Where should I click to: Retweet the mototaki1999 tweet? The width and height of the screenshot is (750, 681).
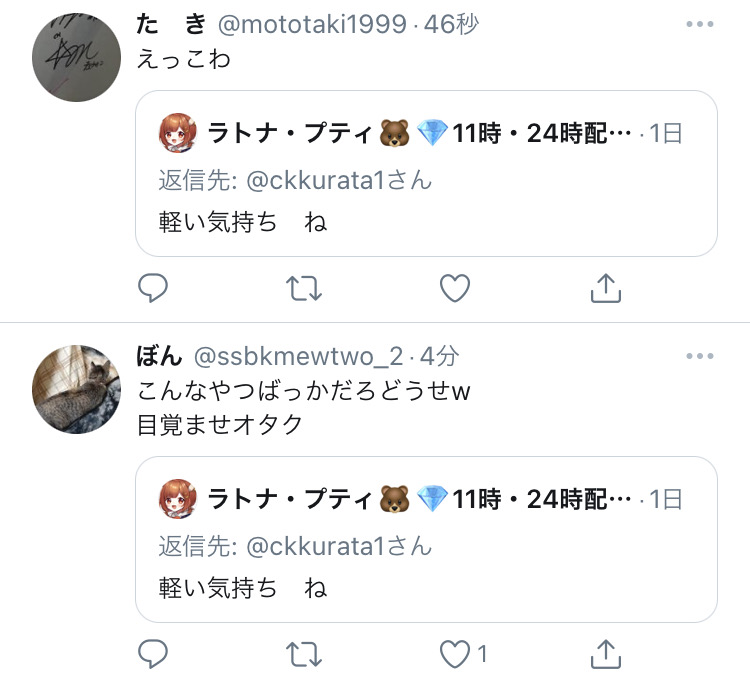click(x=304, y=288)
